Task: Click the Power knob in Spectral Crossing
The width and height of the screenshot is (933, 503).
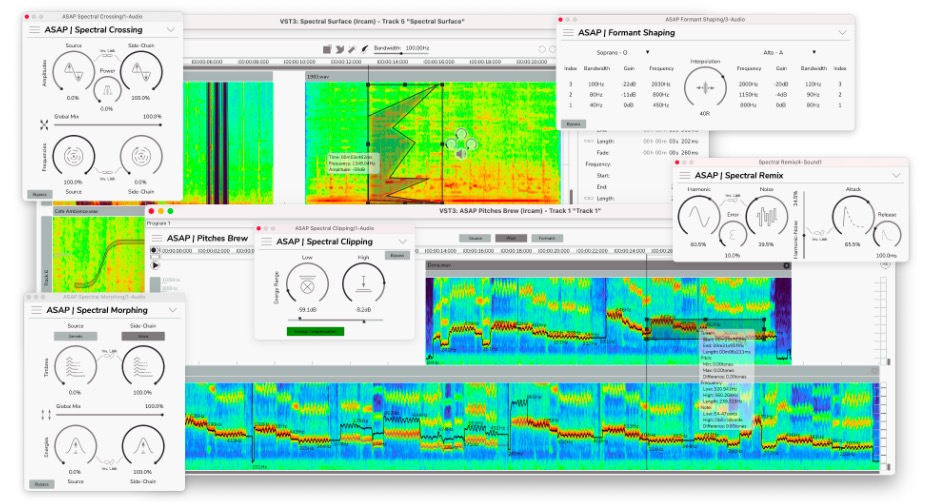Action: click(107, 90)
